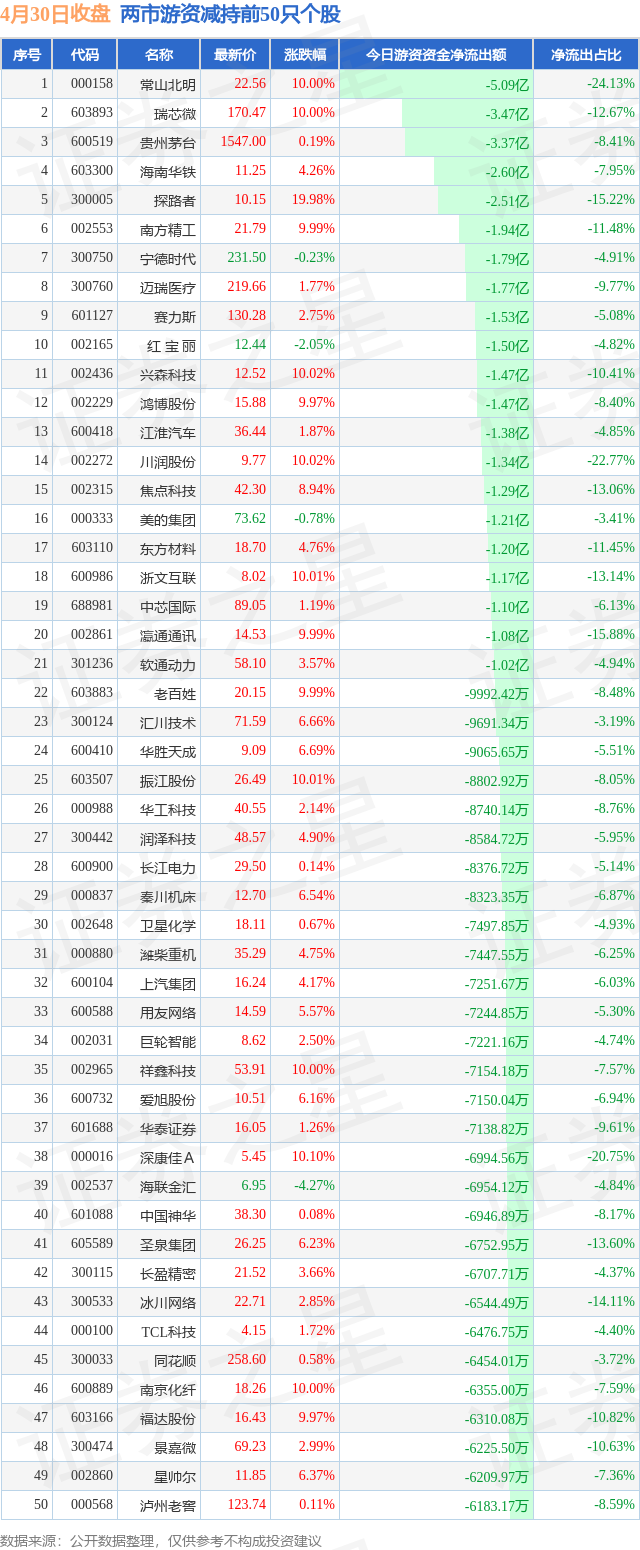640x1550 pixels.
Task: Select stock name 潍柴重机
Action: click(169, 954)
